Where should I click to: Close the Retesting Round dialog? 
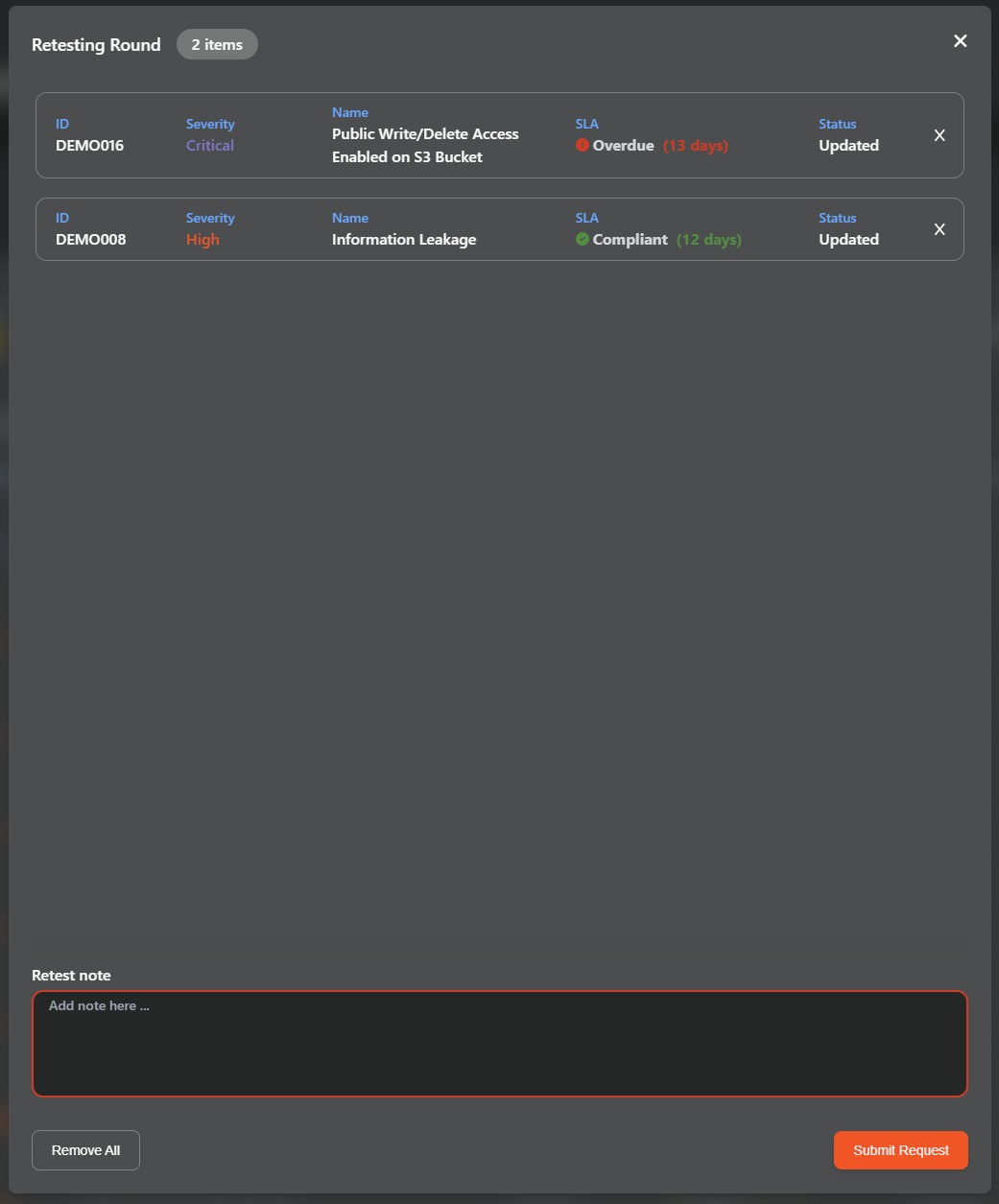[960, 40]
